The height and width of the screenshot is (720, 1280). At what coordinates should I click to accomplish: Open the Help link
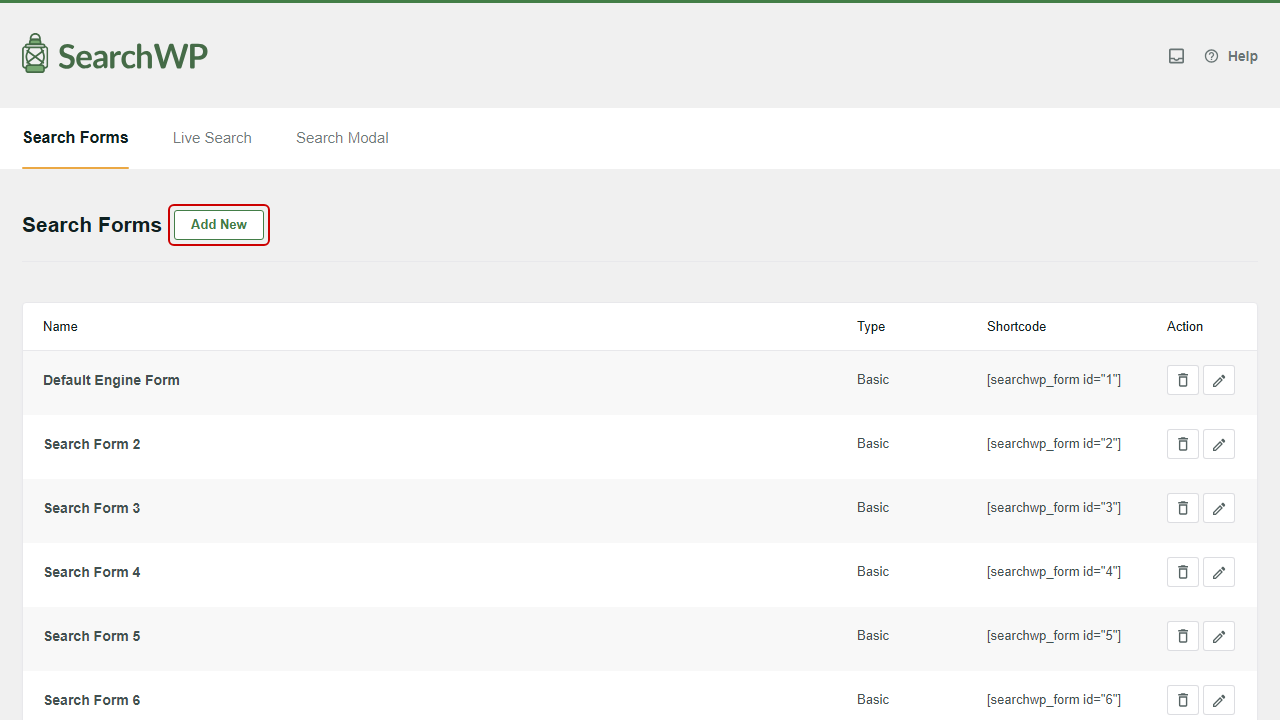point(1231,56)
